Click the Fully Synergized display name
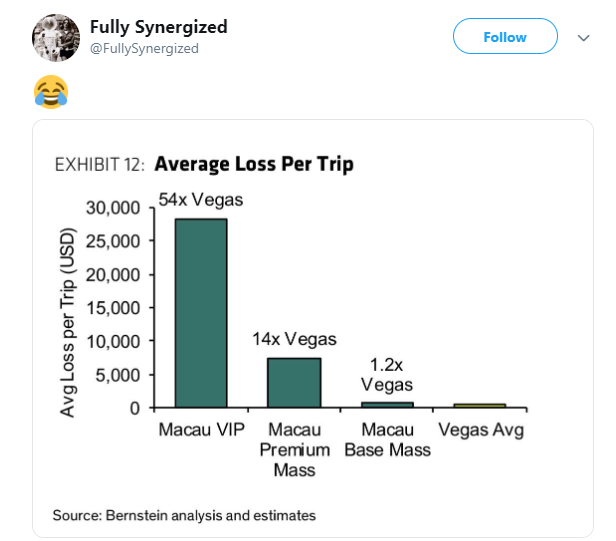This screenshot has height=541, width=616. pos(159,27)
